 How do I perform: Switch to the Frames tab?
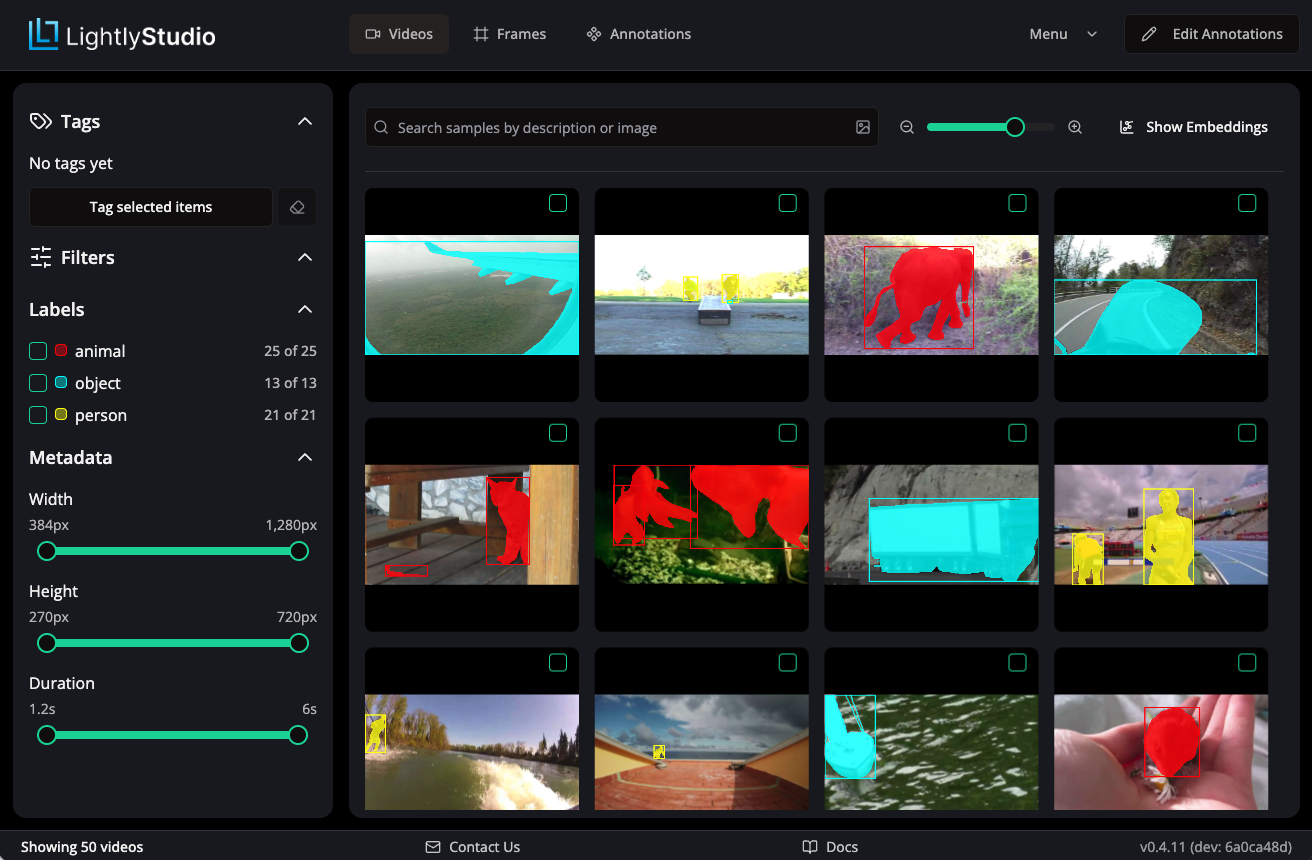point(510,33)
